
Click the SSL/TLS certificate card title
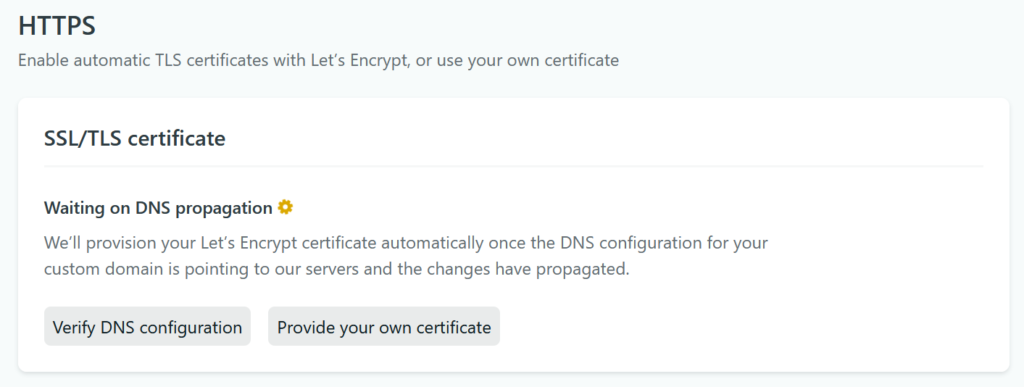point(135,138)
